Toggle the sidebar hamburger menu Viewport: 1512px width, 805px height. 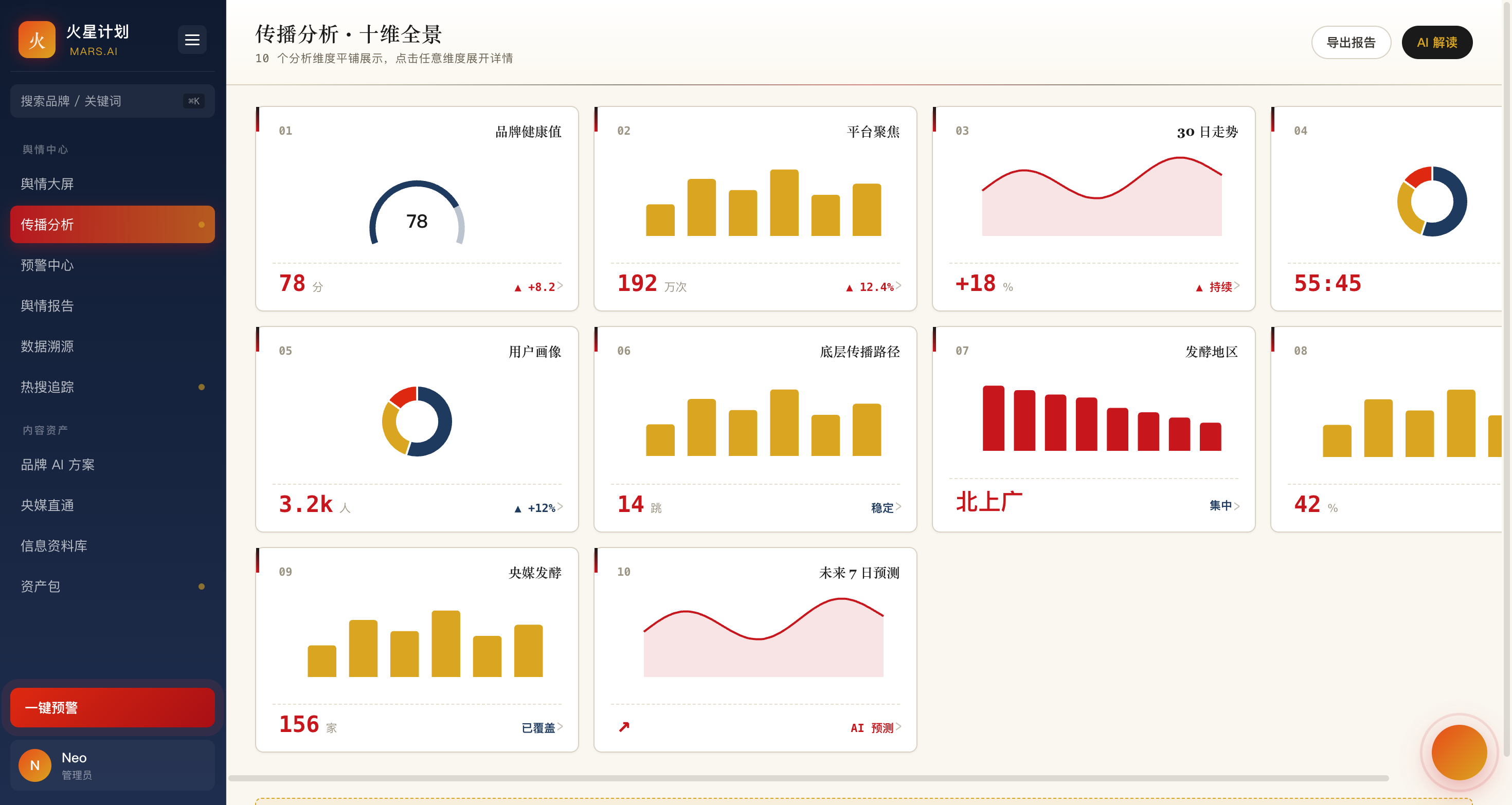[x=192, y=40]
